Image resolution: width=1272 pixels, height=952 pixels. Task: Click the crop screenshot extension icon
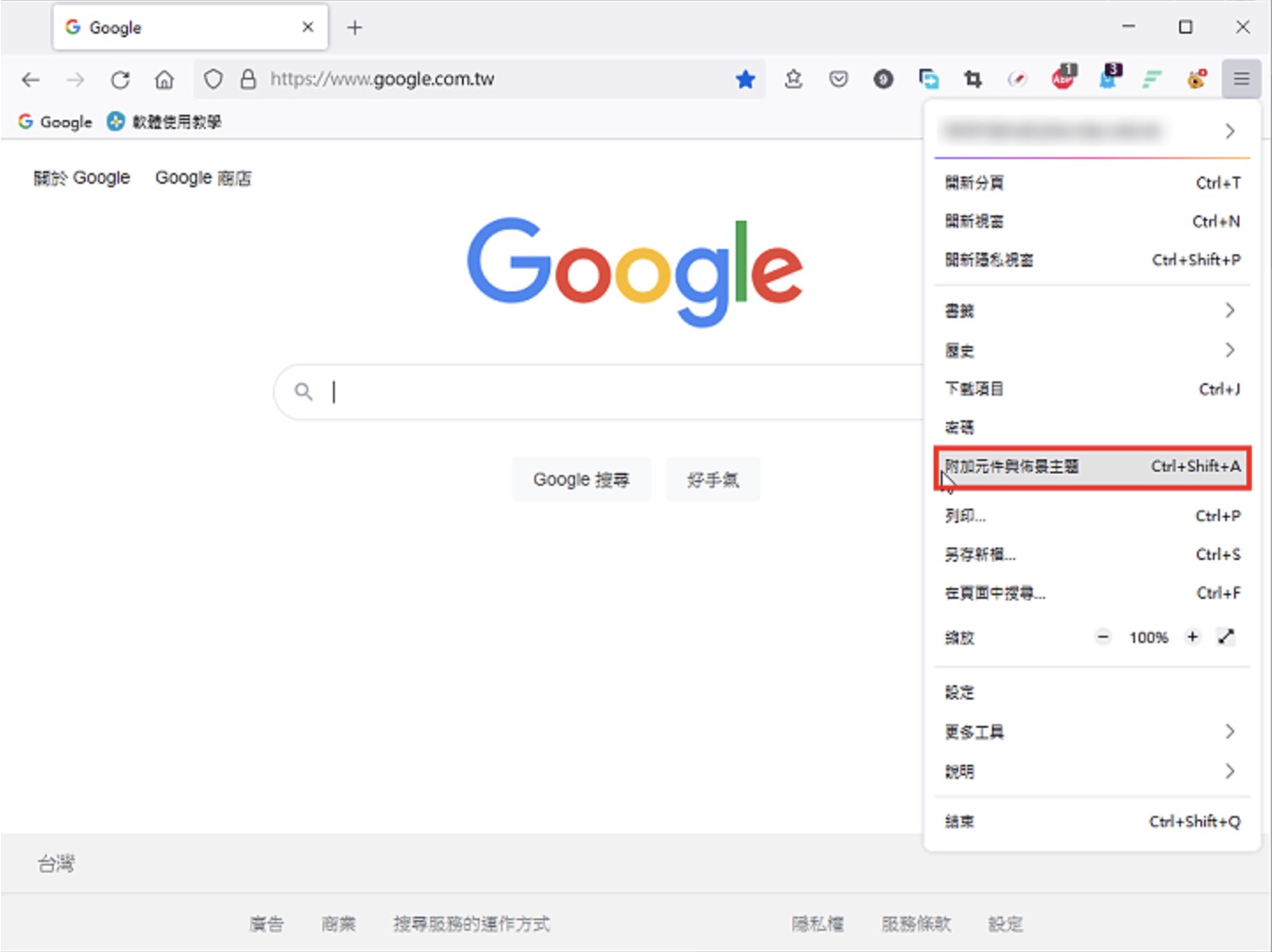click(x=973, y=79)
